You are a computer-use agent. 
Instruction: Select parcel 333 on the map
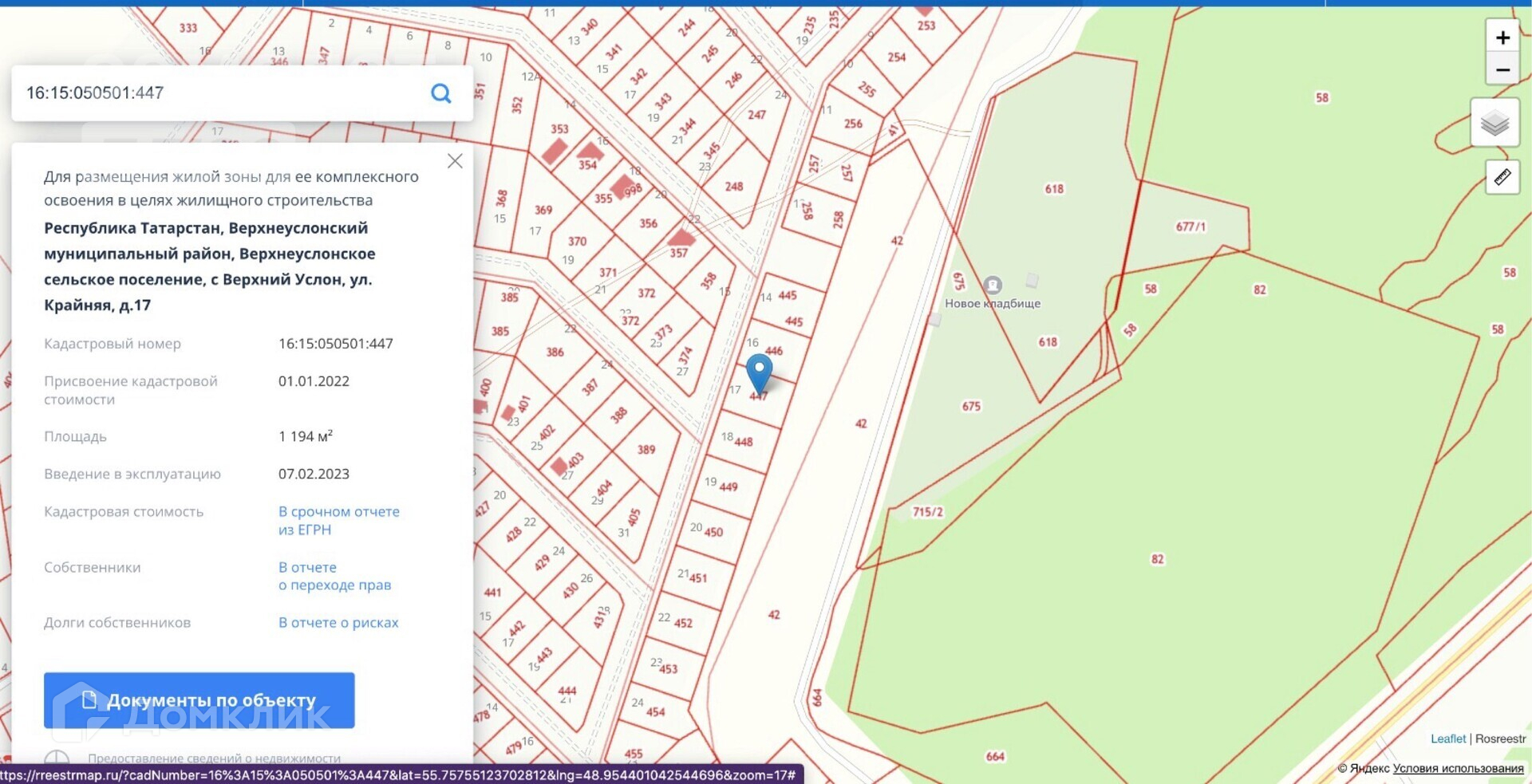coord(188,28)
